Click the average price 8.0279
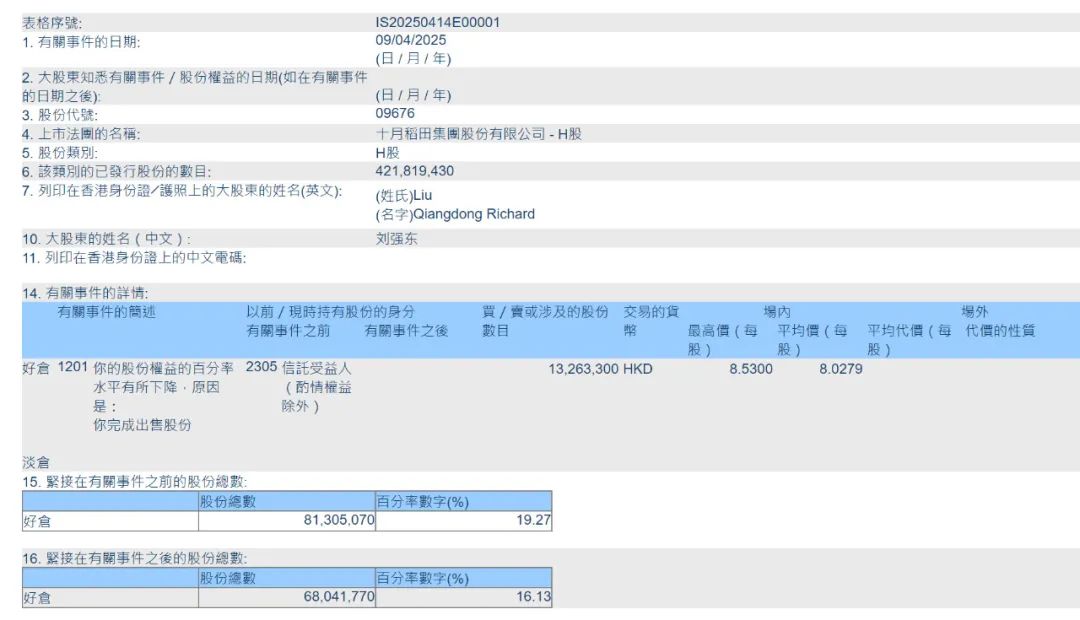The height and width of the screenshot is (620, 1080). [x=840, y=369]
